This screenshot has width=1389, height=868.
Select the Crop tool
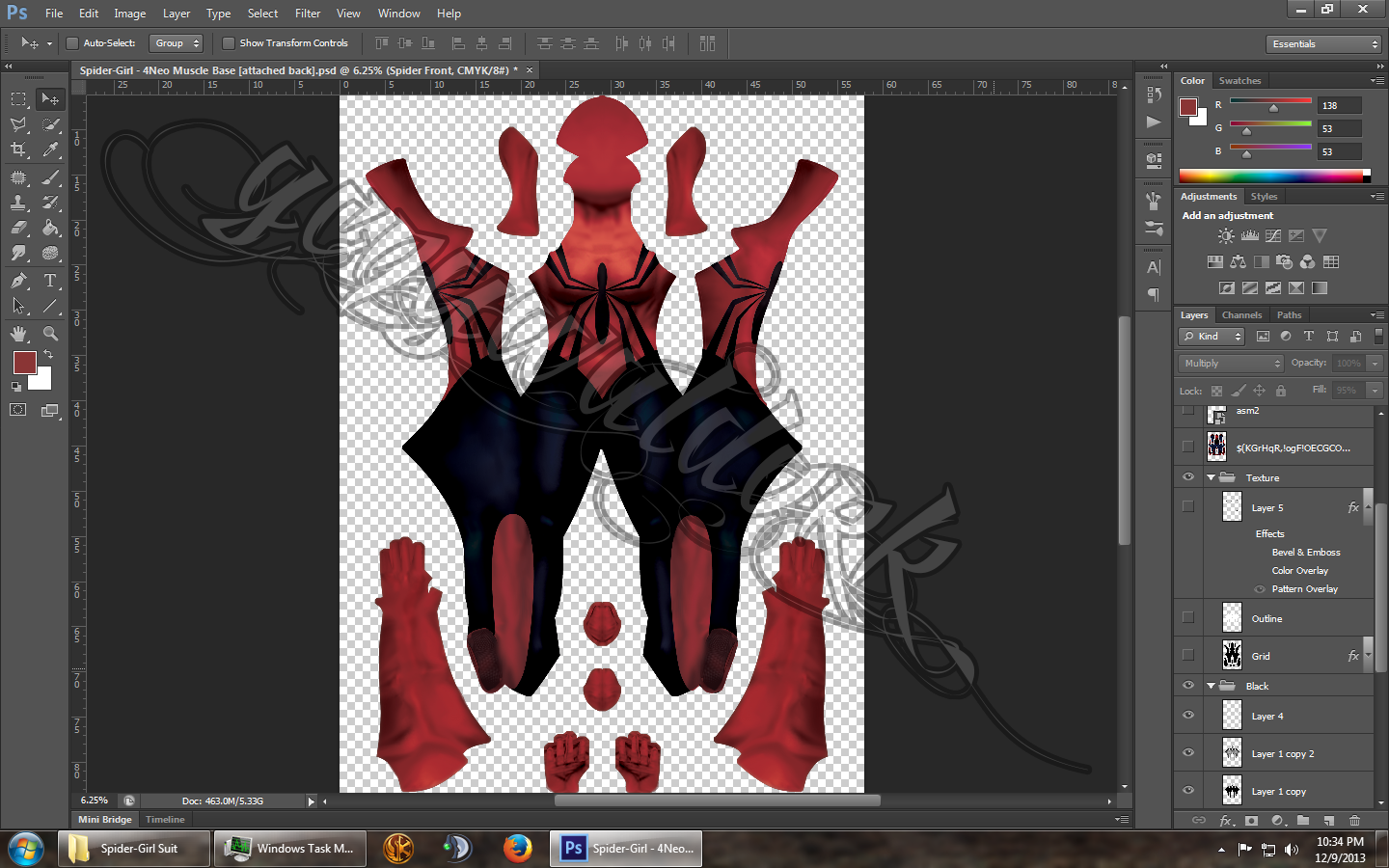[x=18, y=149]
